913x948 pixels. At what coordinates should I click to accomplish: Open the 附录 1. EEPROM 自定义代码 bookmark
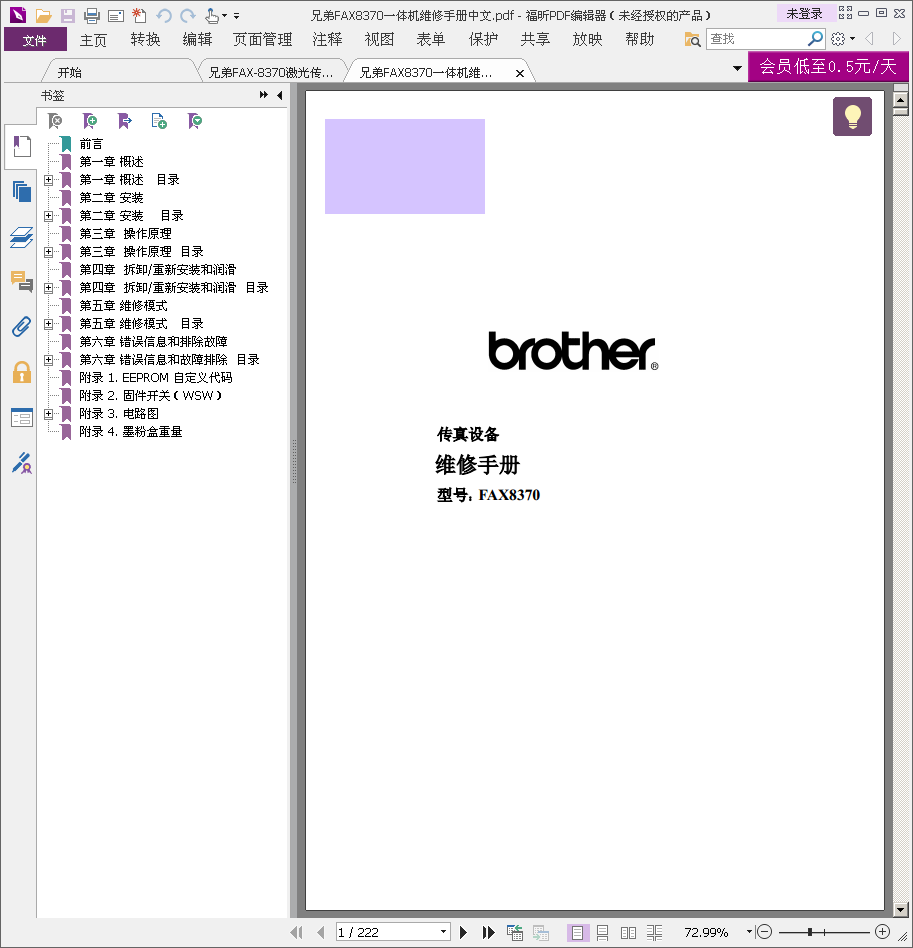point(156,377)
